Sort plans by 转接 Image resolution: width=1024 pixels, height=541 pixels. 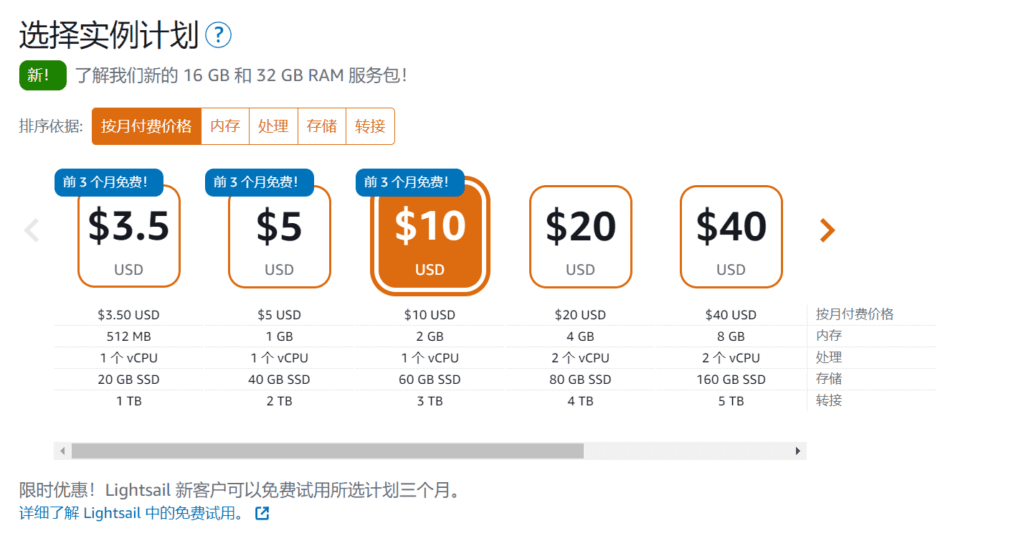coord(370,126)
